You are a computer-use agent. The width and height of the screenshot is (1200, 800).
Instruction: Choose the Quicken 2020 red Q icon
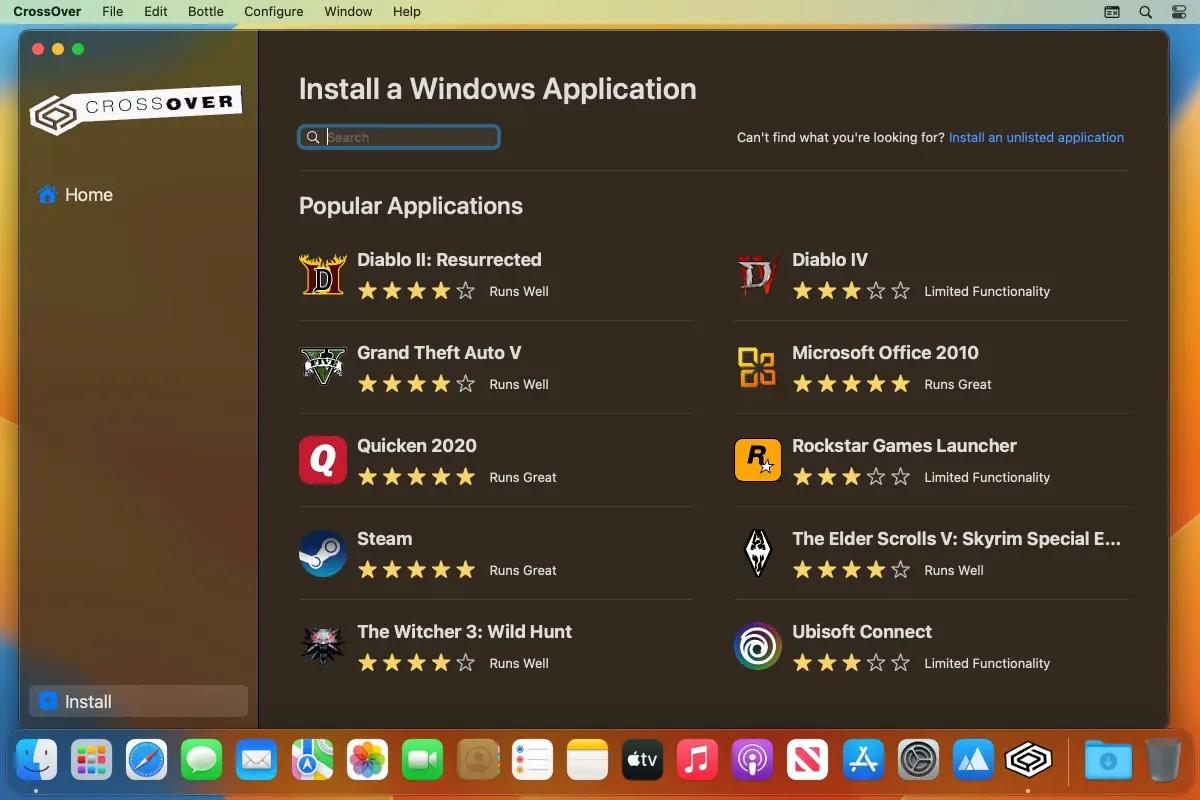click(323, 460)
